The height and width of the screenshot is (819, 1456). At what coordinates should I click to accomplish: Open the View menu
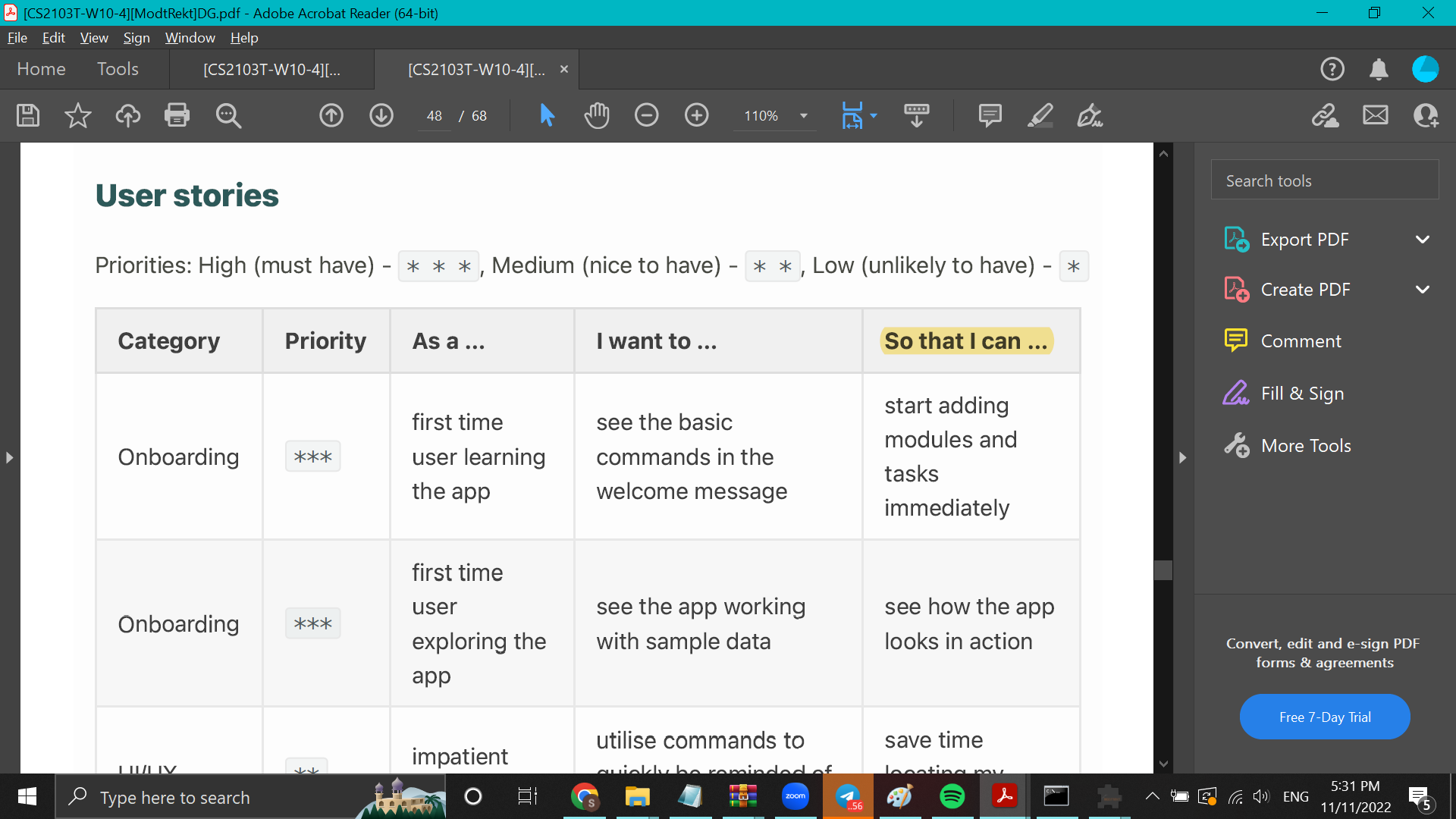pos(94,37)
